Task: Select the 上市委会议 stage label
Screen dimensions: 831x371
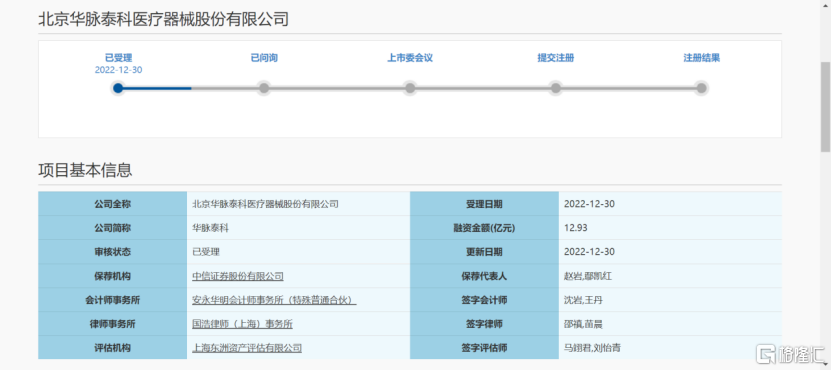Action: (410, 58)
